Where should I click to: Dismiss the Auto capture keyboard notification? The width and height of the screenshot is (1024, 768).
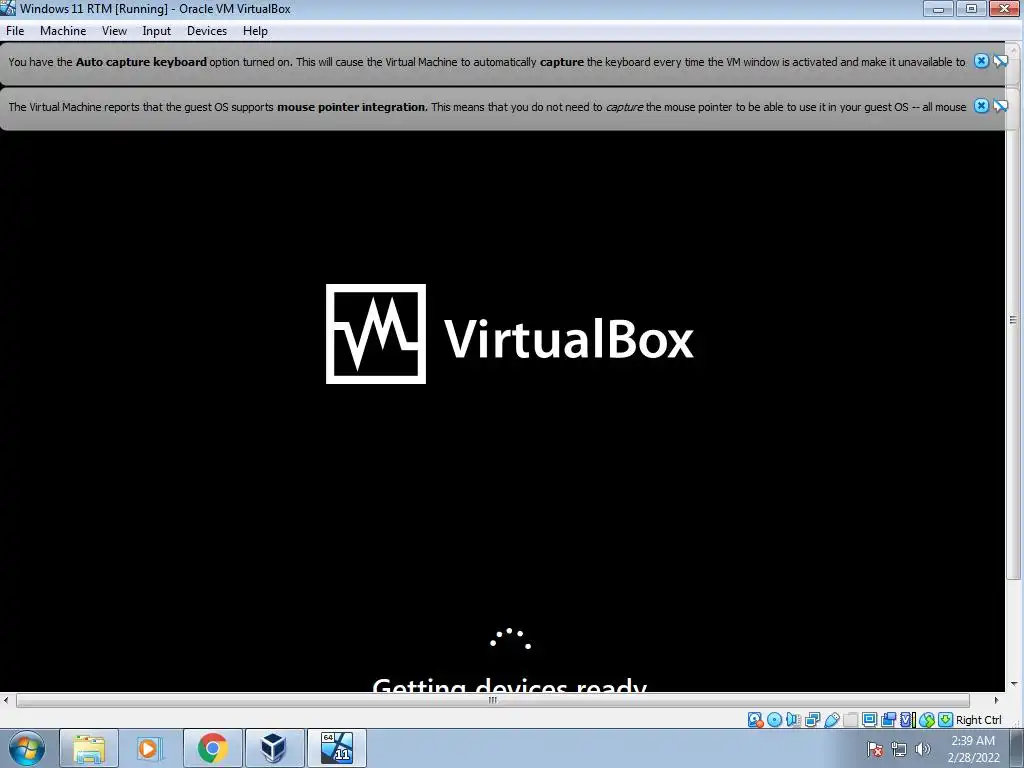[981, 61]
